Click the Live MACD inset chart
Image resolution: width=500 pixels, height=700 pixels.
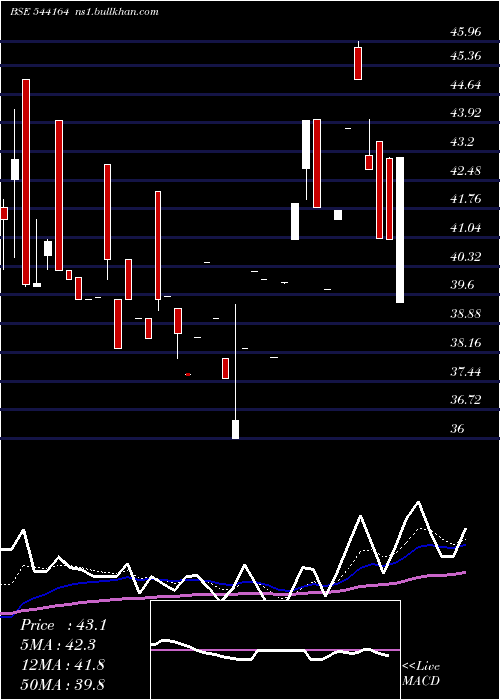tap(275, 650)
